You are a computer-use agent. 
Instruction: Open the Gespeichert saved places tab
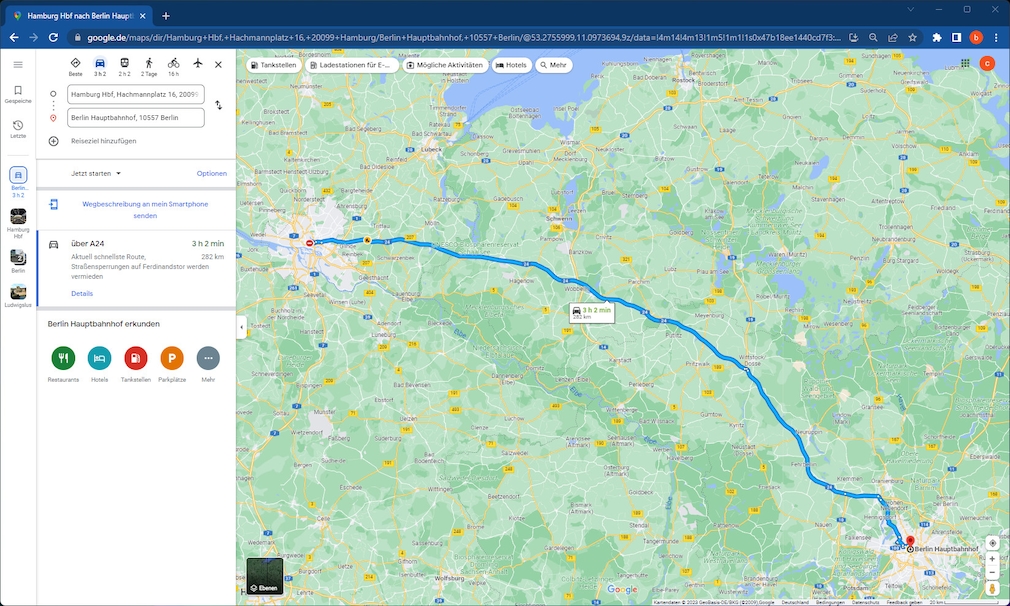(x=18, y=94)
